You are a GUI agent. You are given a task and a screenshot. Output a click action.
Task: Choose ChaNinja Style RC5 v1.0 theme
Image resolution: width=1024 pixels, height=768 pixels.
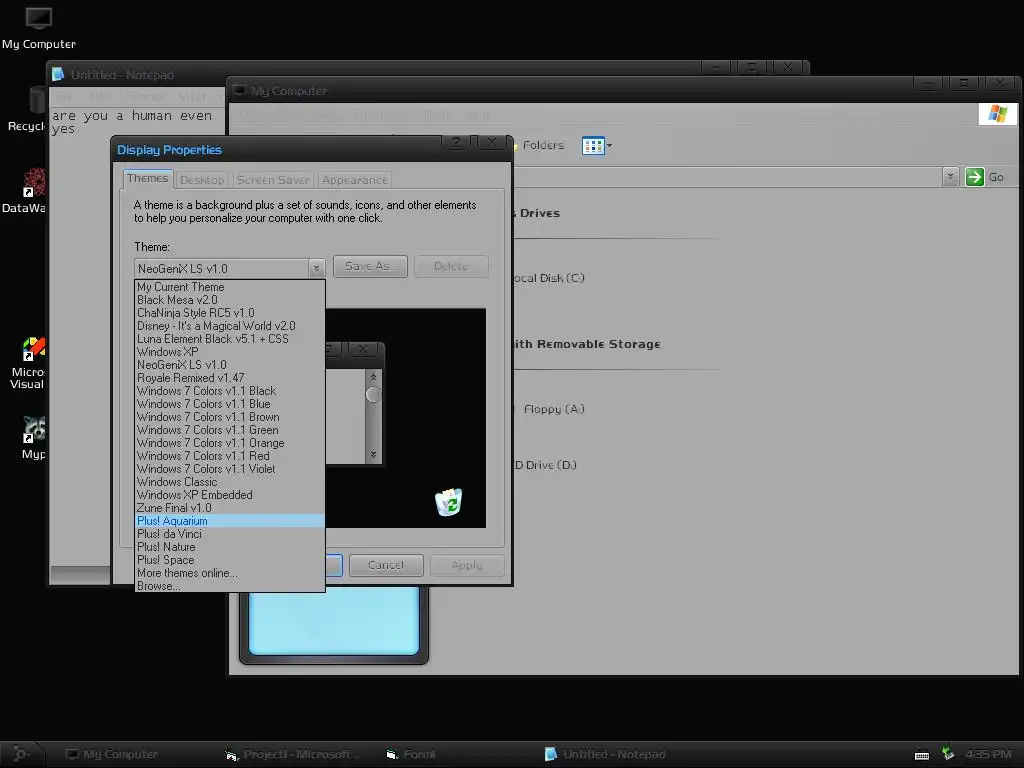(230, 313)
